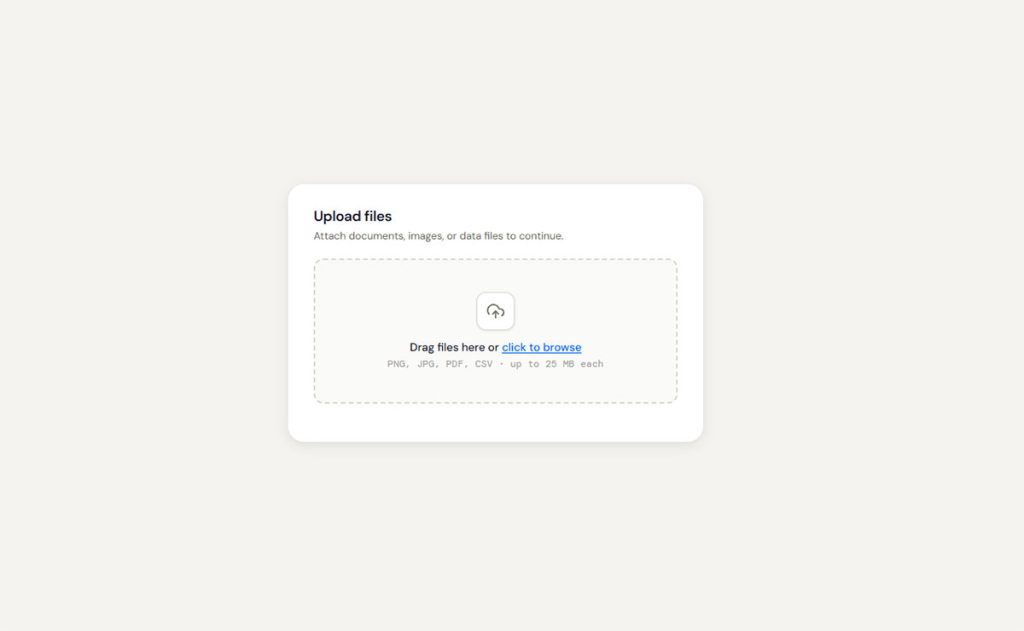Click the up to 25 MB each text
The width and height of the screenshot is (1024, 631).
(556, 364)
